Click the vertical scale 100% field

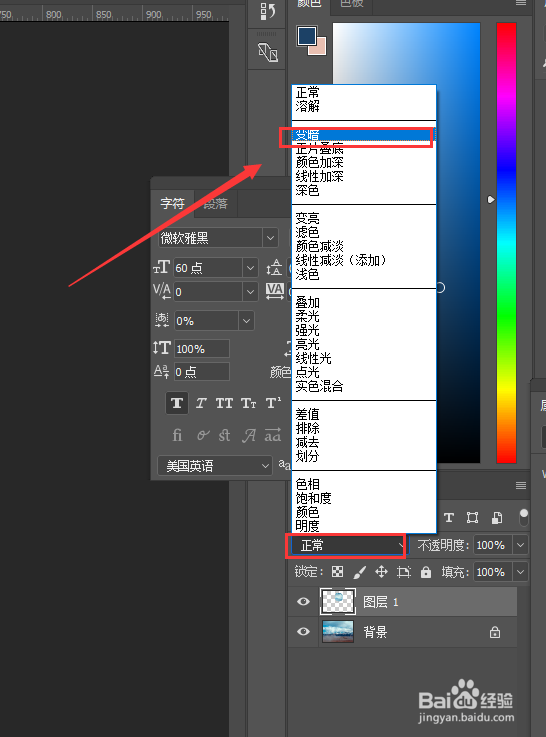[x=202, y=349]
